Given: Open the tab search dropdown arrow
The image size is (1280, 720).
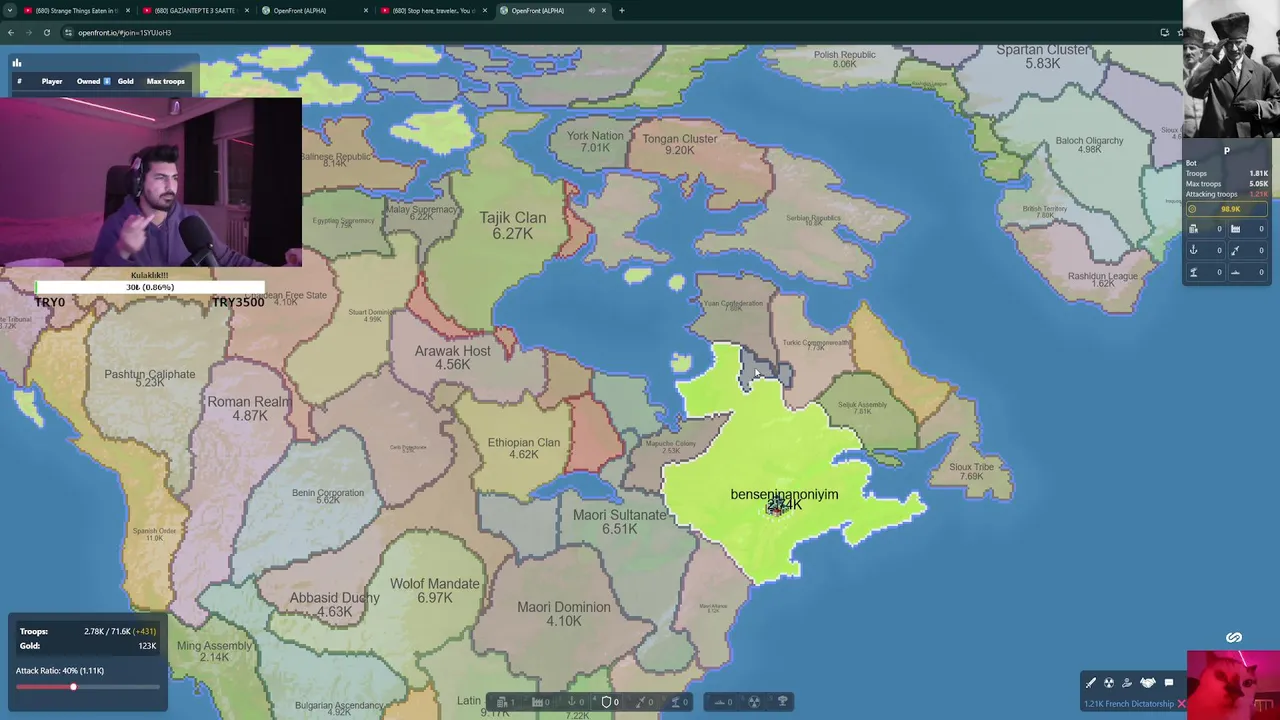Looking at the screenshot, I should tap(9, 10).
